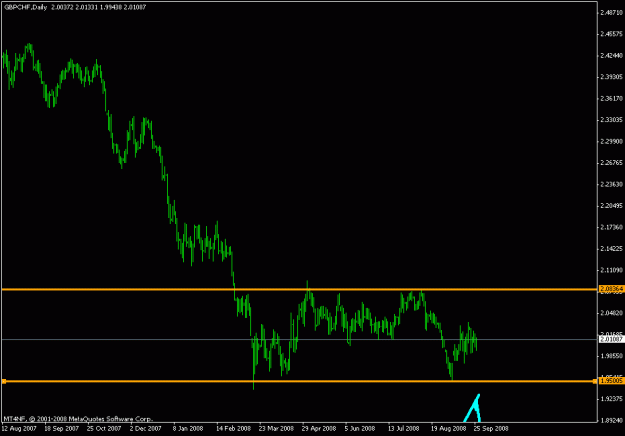Click the 2.20495 price axis value
The width and height of the screenshot is (625, 436).
[x=611, y=206]
